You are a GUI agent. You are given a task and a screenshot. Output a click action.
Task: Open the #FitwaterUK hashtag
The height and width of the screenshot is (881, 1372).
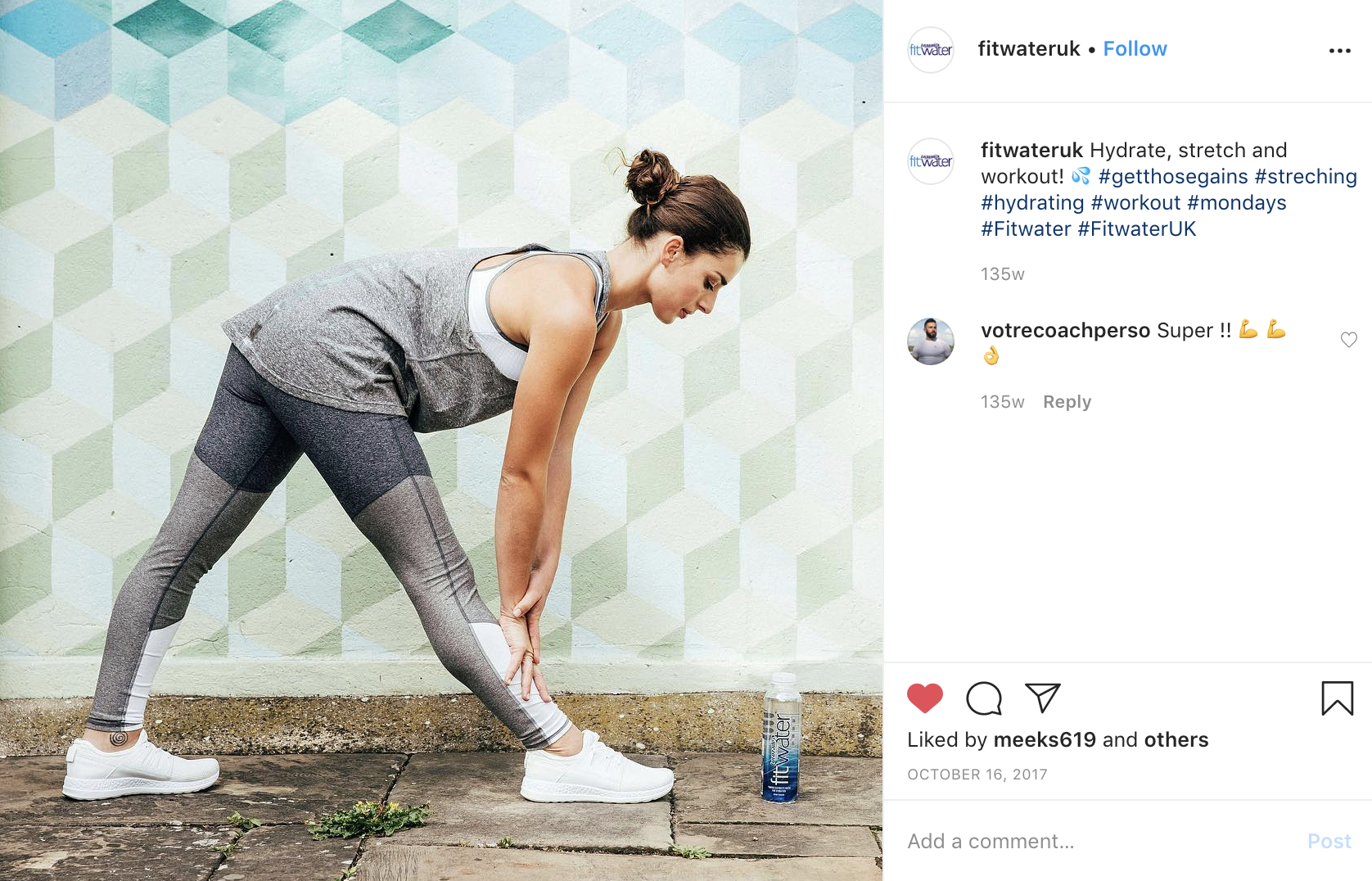point(1137,229)
